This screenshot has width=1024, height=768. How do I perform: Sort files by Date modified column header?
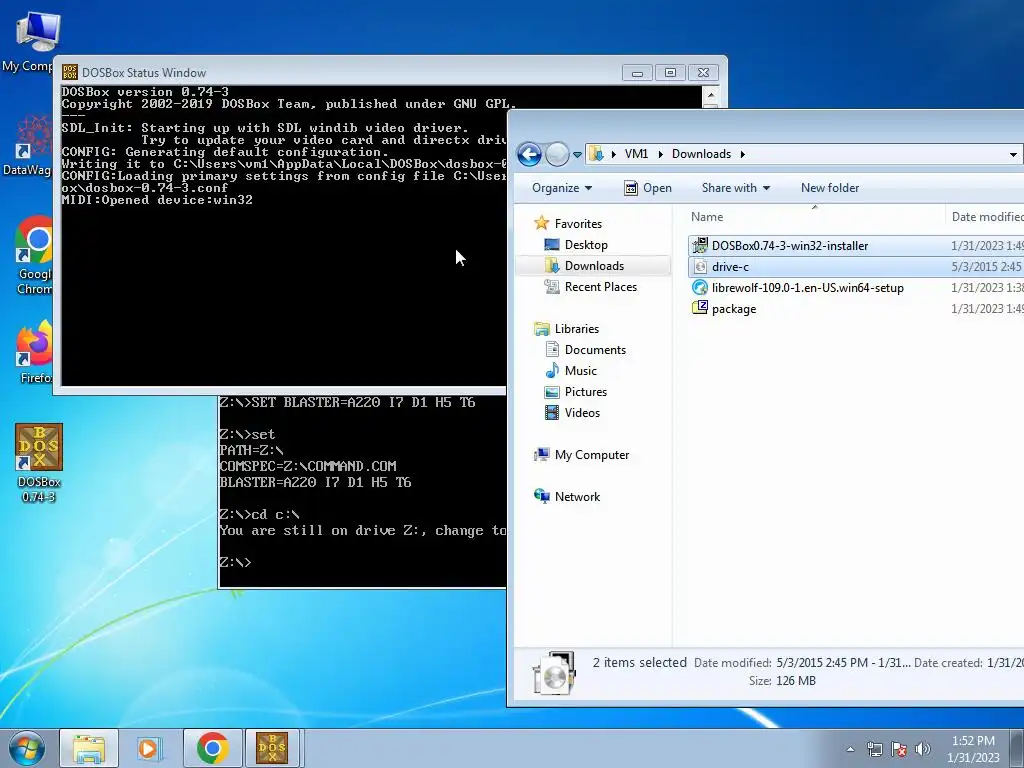986,217
